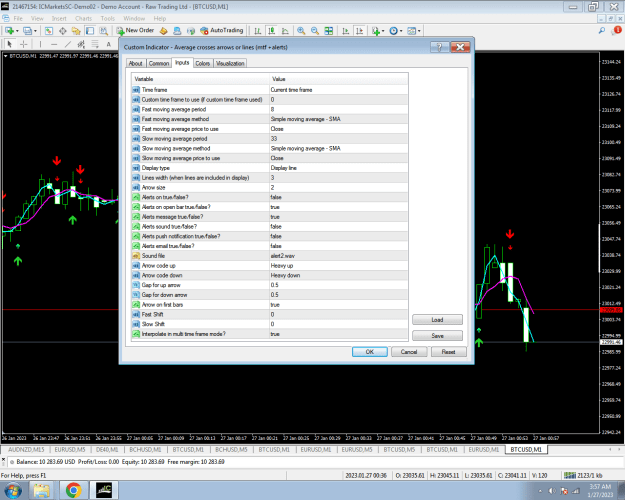
Task: Click the dialog help question mark button
Action: [x=439, y=47]
